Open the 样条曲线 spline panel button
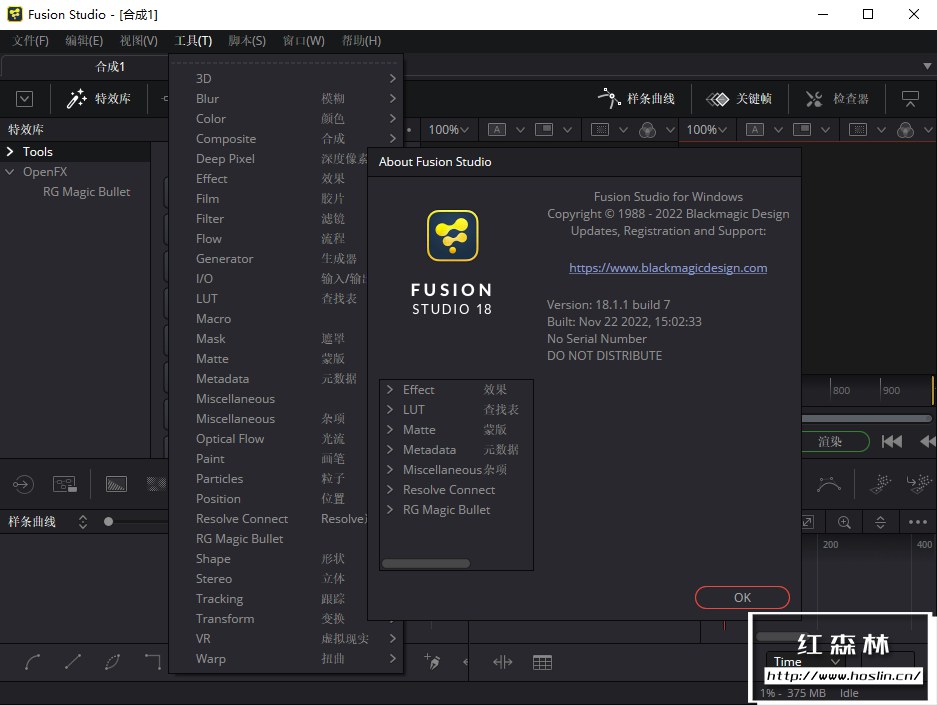The image size is (937, 705). click(636, 99)
